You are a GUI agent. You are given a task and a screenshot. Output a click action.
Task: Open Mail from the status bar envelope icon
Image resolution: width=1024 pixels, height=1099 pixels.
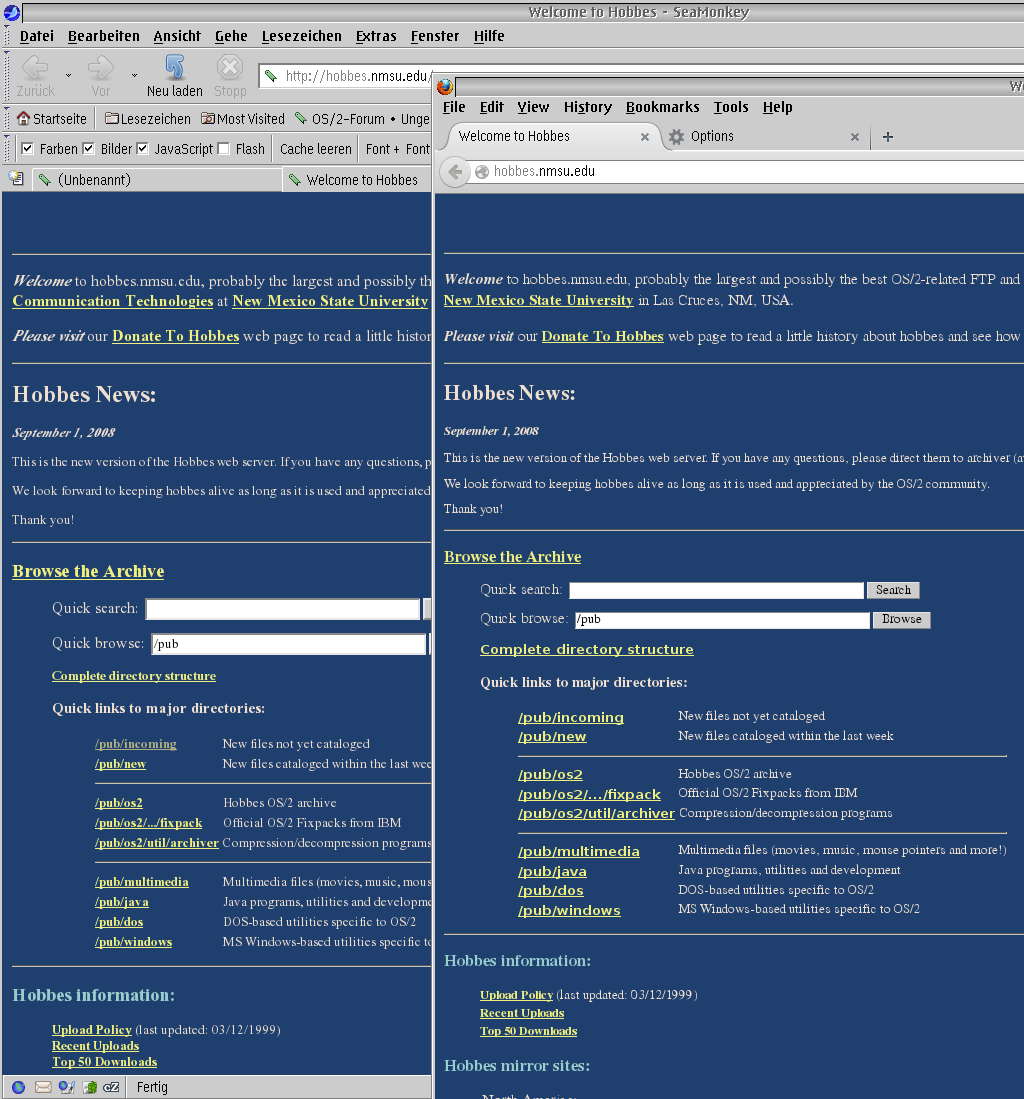(x=43, y=1087)
